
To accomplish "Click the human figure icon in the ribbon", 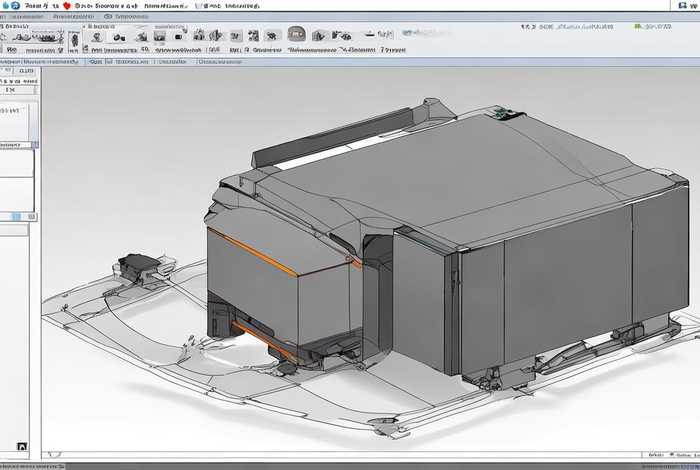I will click(x=74, y=40).
